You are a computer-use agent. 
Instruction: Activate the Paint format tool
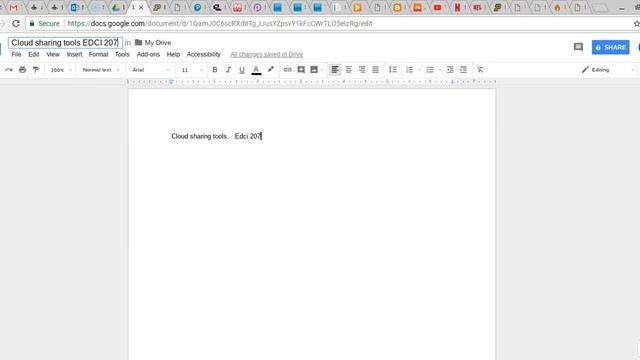(36, 70)
